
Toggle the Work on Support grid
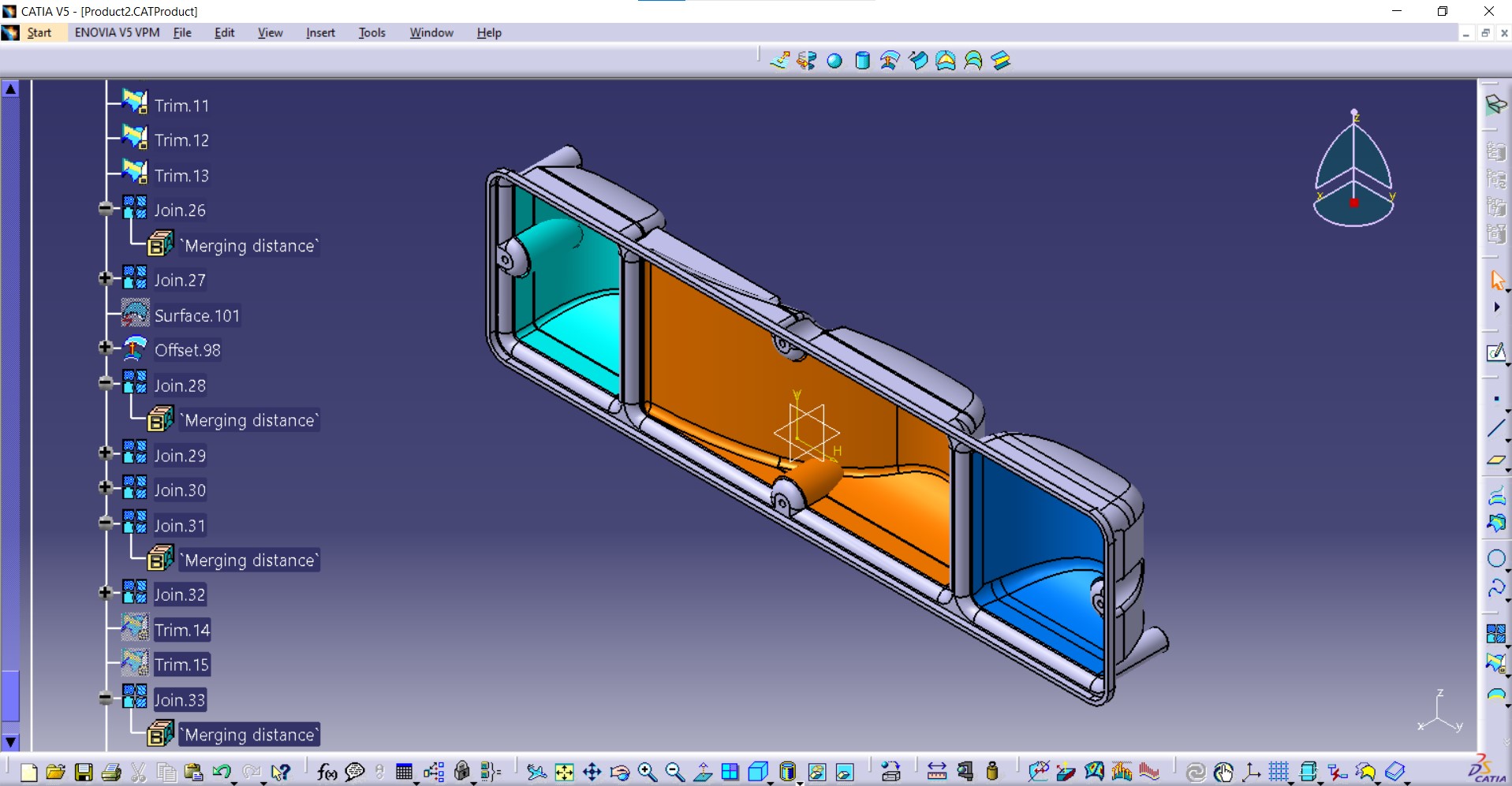pyautogui.click(x=1279, y=772)
